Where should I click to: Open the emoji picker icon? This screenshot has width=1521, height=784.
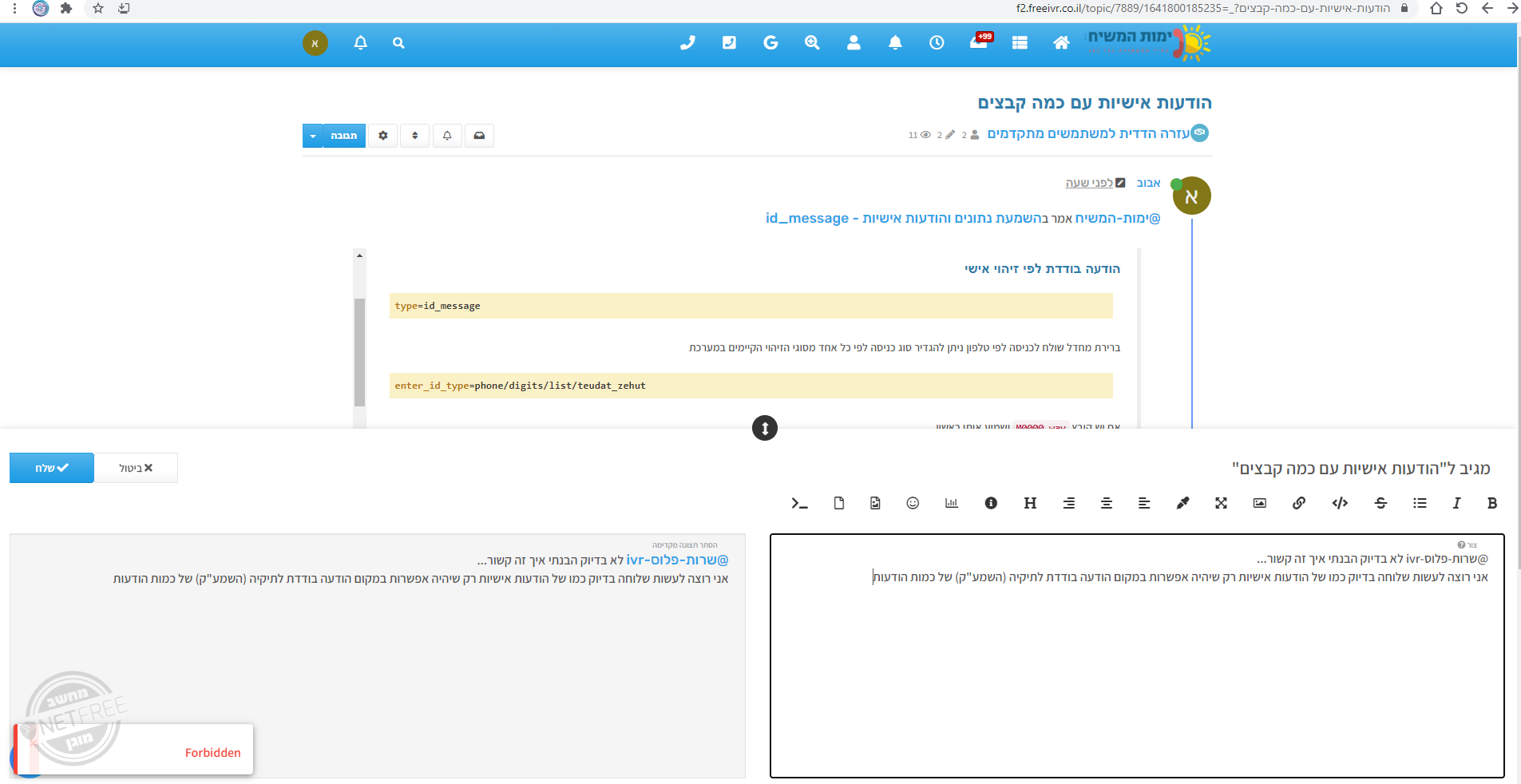click(913, 503)
